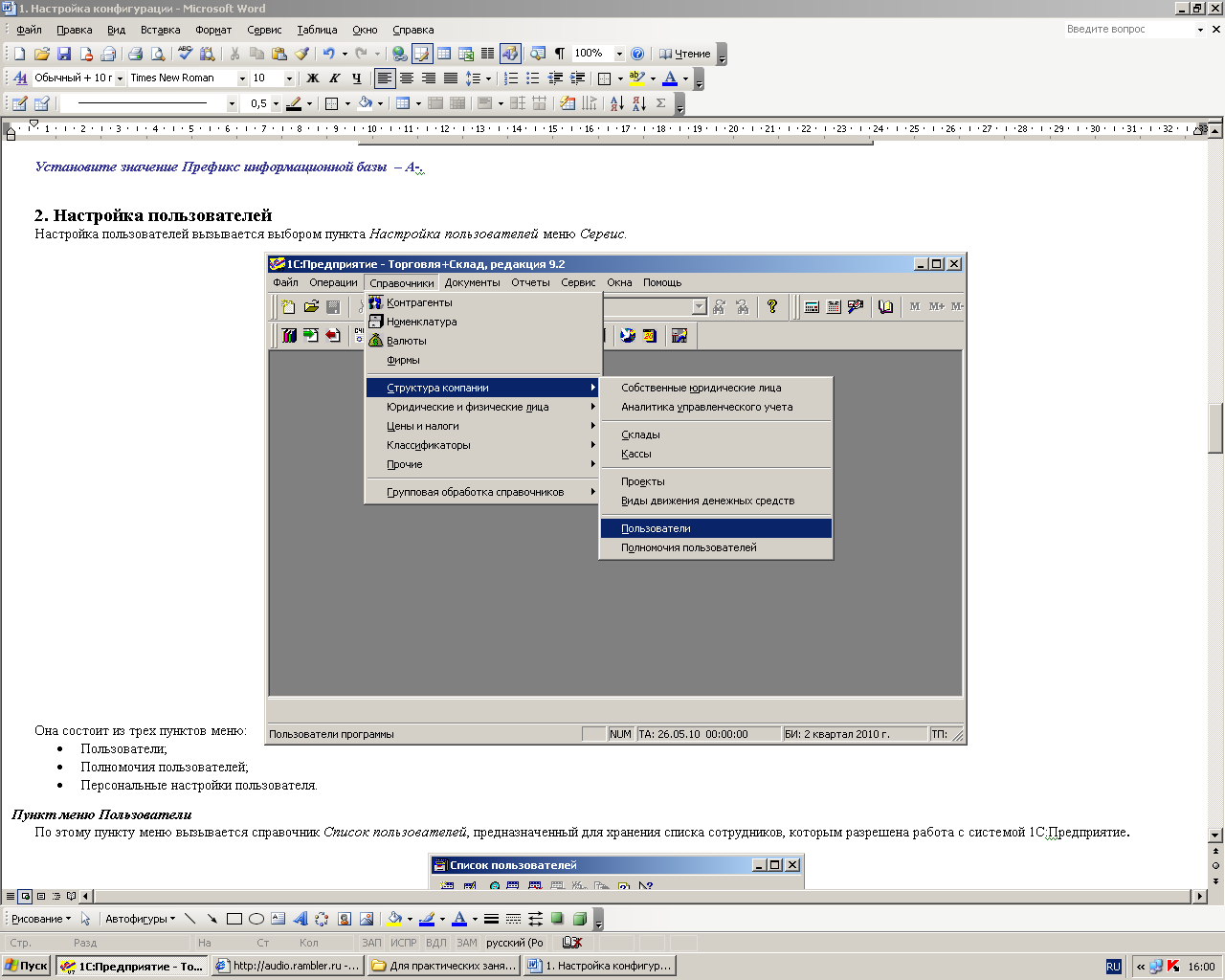1225x980 pixels.
Task: Open the Формат menu
Action: (x=213, y=30)
